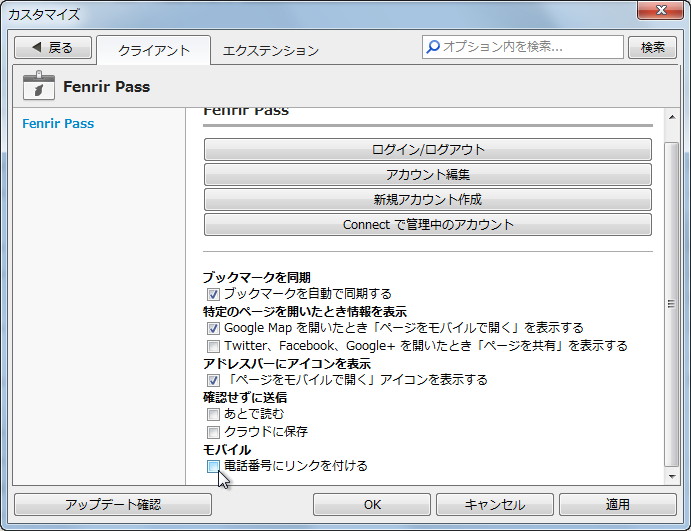Click the 検索 button
Screen dimensions: 691x531
(652, 48)
